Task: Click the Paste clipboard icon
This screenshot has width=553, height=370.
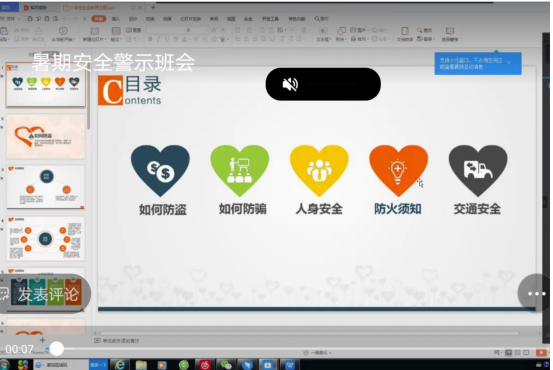Action: pos(4,31)
